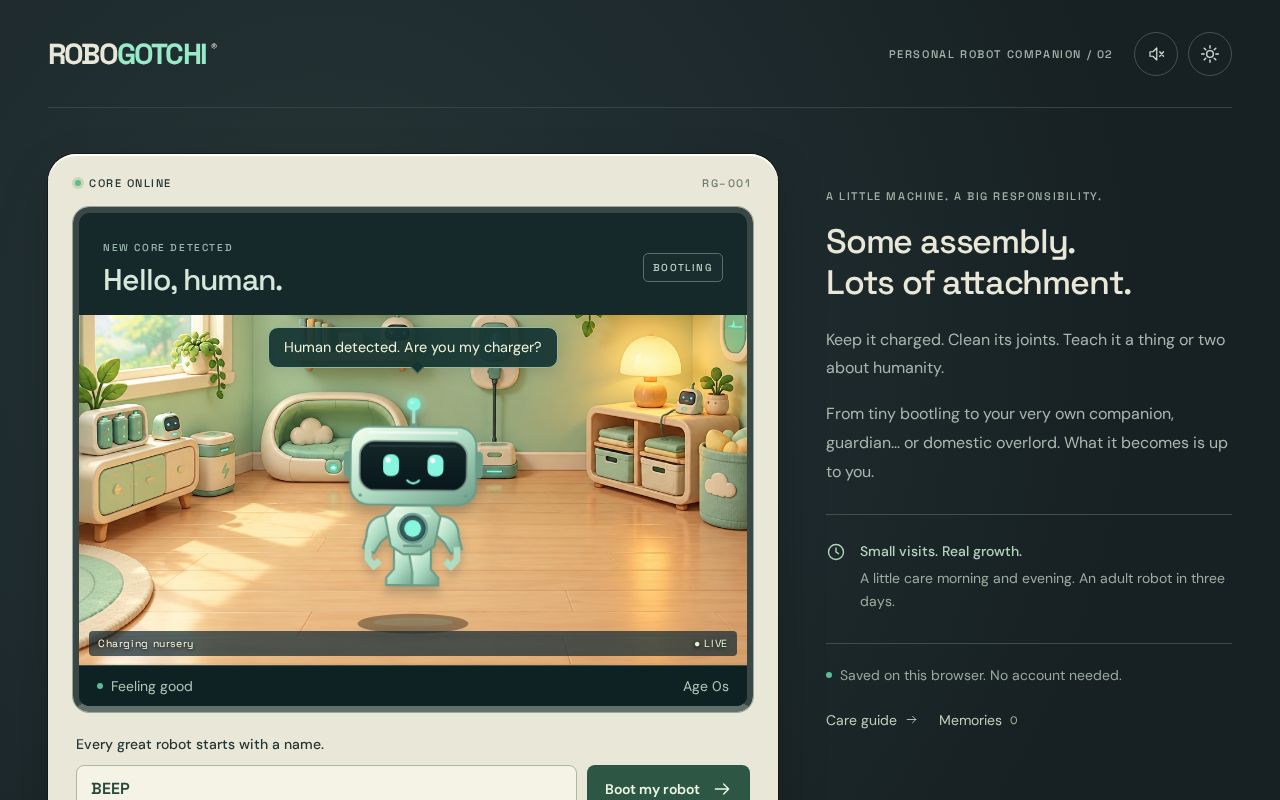
Task: Click the 'Hello, human.' heading
Action: (193, 280)
